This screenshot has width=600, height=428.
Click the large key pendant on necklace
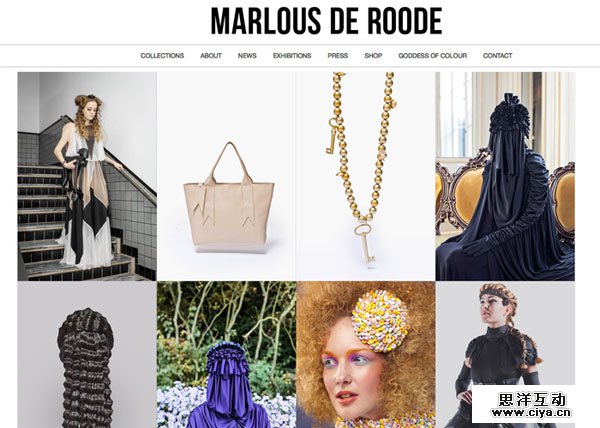click(x=364, y=244)
